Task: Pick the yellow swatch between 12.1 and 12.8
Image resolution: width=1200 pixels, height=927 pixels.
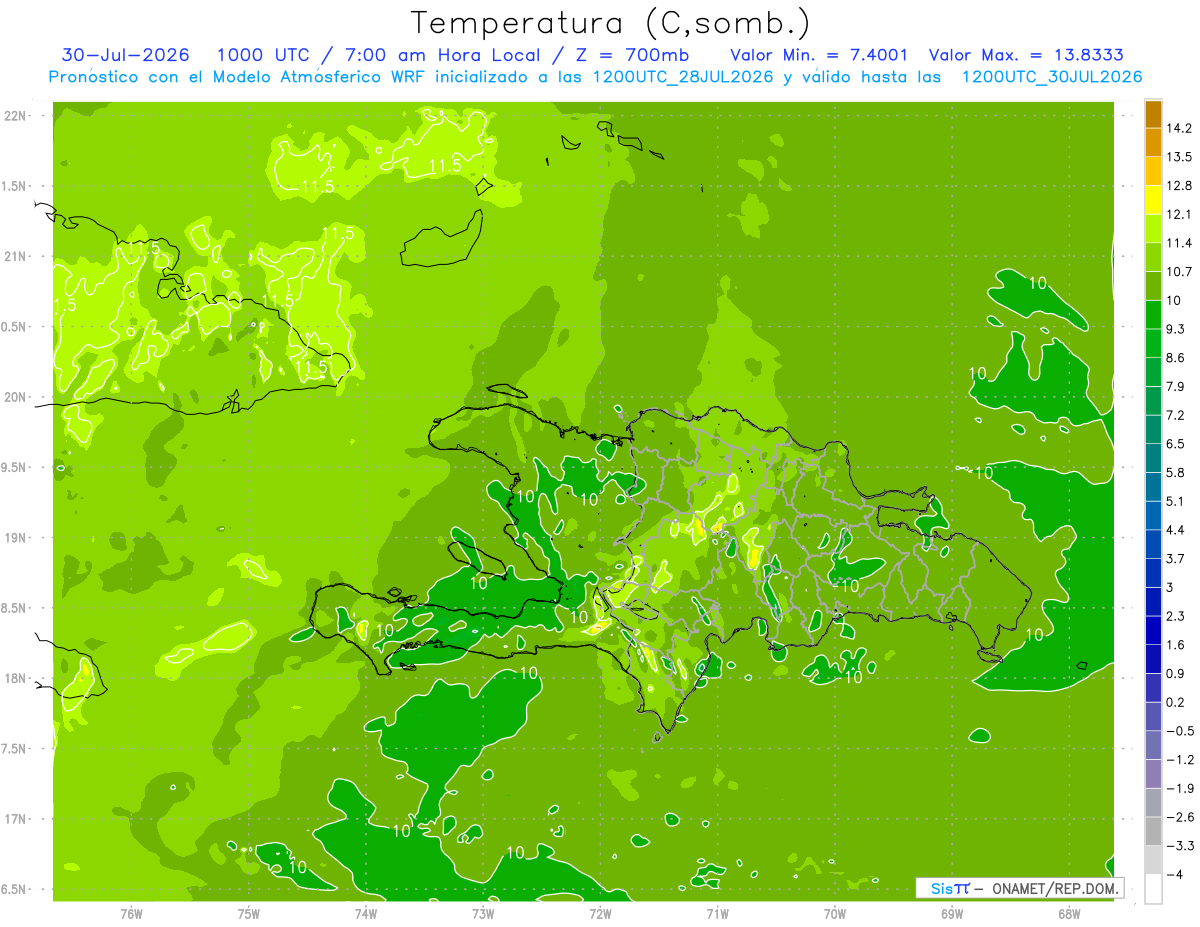Action: [1153, 199]
